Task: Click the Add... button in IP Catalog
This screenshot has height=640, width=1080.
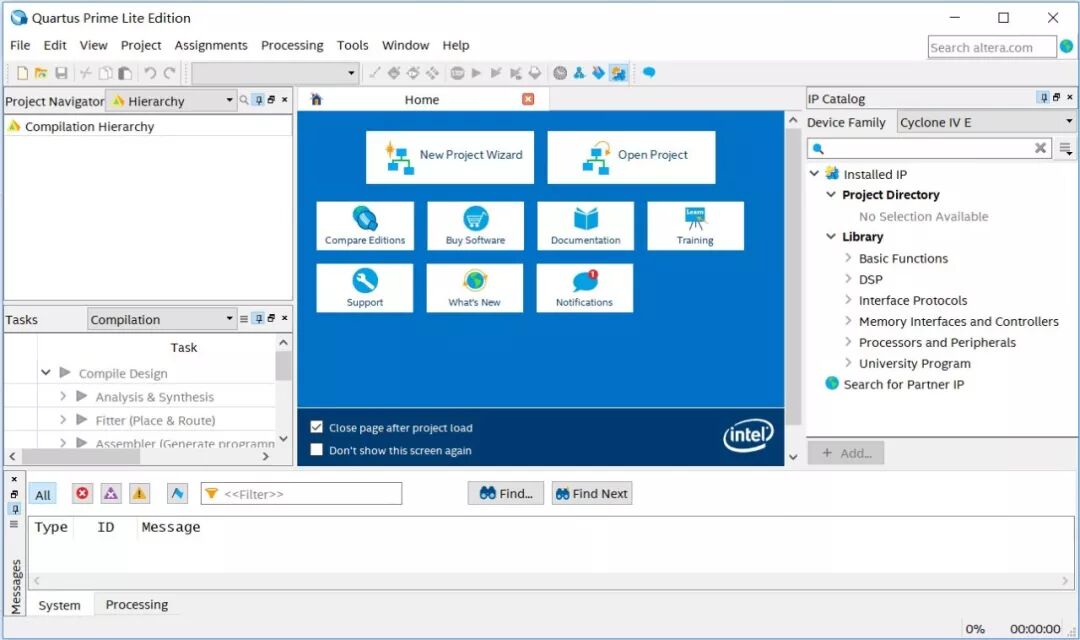Action: [846, 453]
